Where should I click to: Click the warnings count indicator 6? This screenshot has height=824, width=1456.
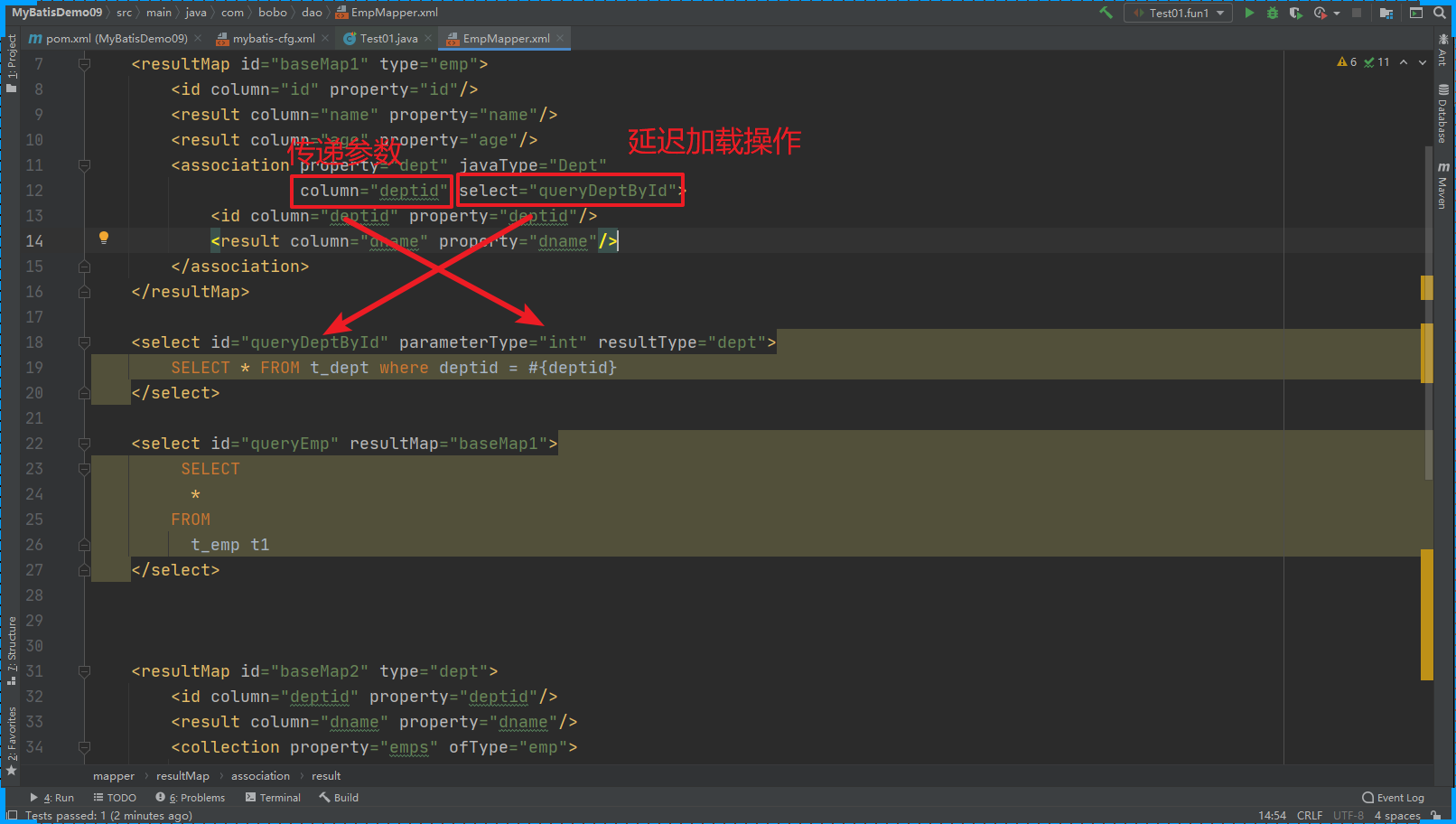1347,62
